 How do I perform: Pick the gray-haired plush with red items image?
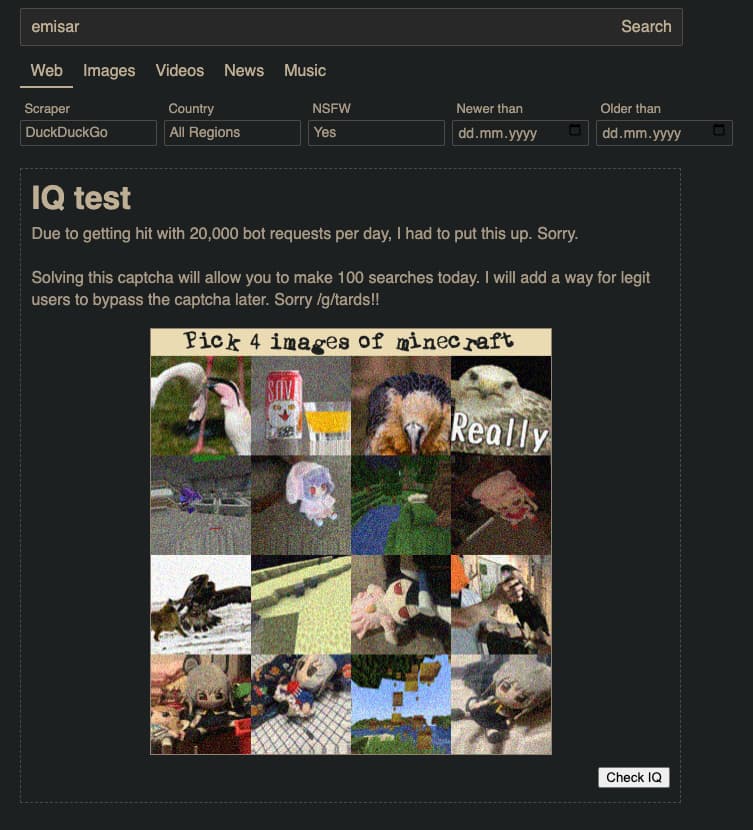(201, 704)
